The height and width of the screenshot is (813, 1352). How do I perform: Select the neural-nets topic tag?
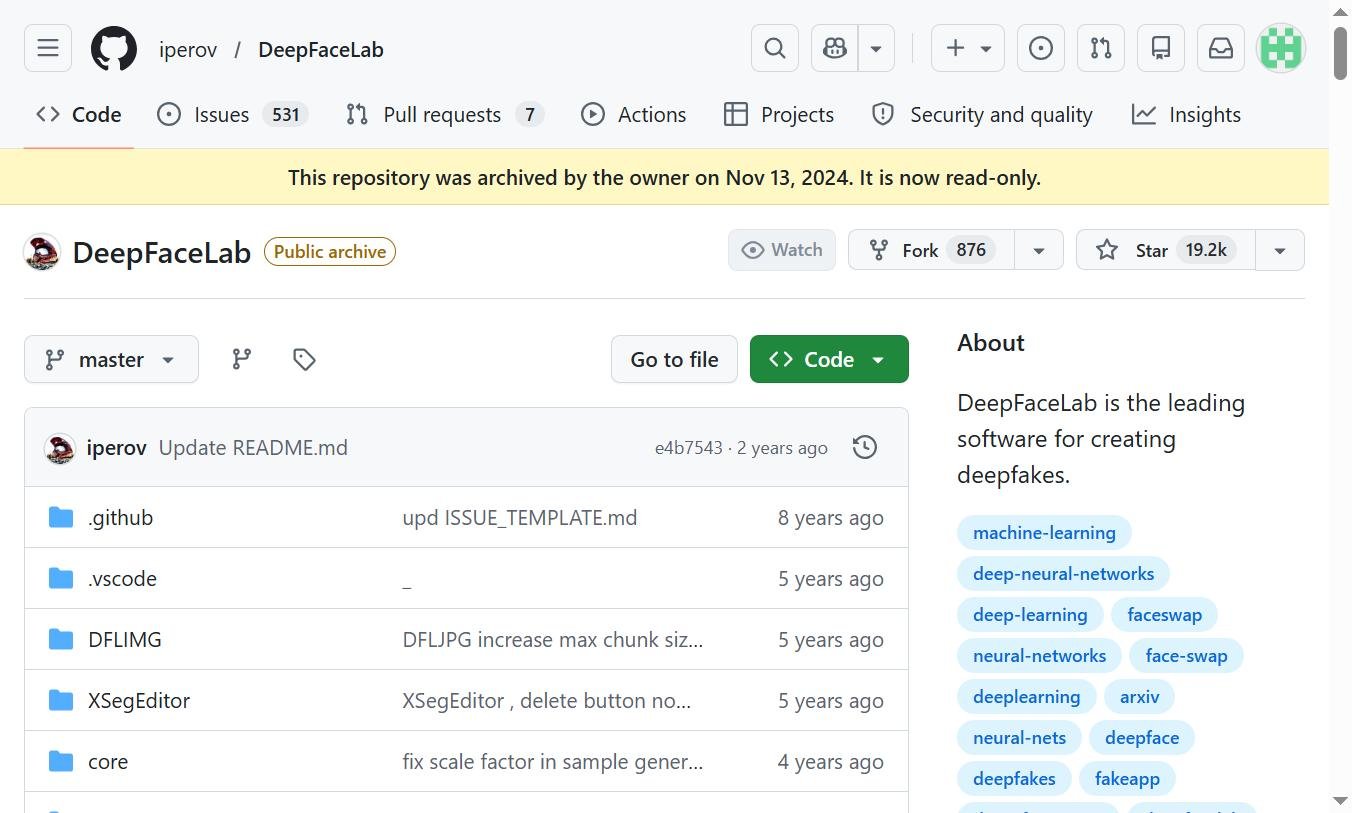(1019, 738)
